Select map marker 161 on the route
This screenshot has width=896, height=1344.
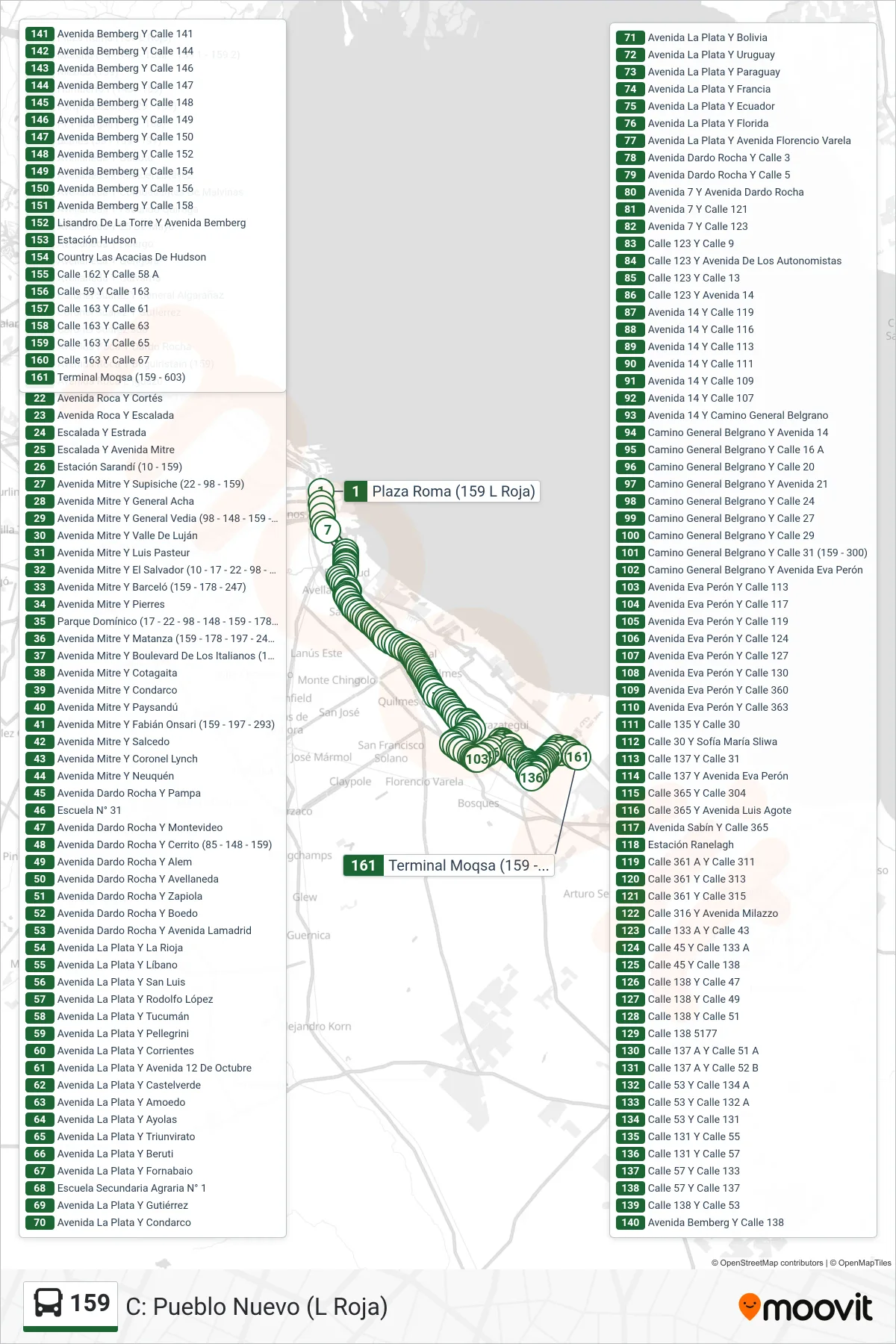coord(577,756)
